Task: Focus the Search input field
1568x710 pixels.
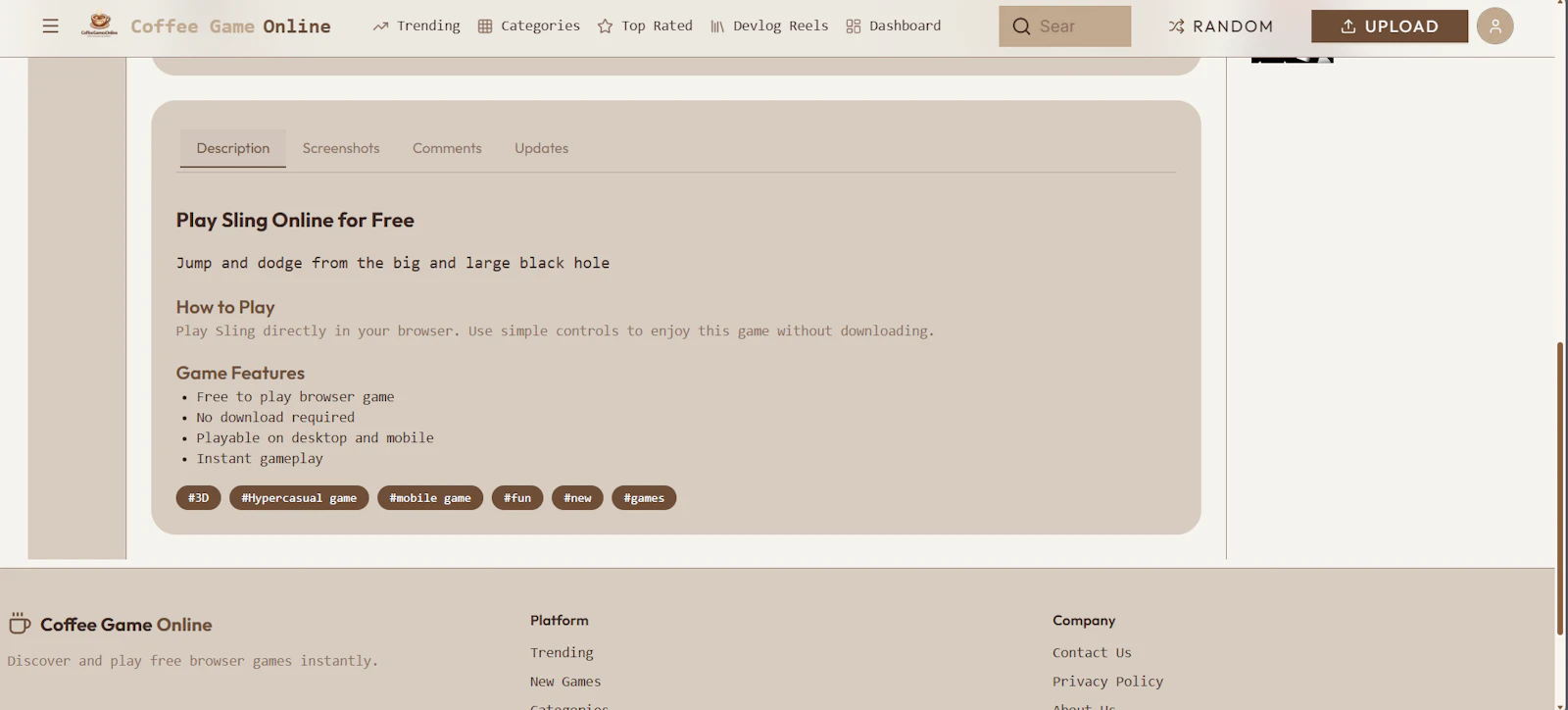Action: coord(1065,26)
